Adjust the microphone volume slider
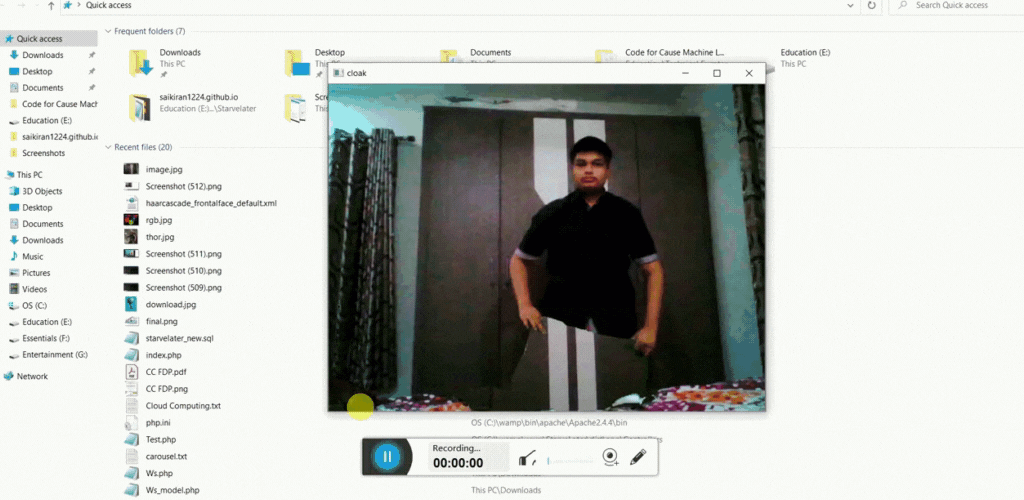The image size is (1024, 500). (x=570, y=460)
